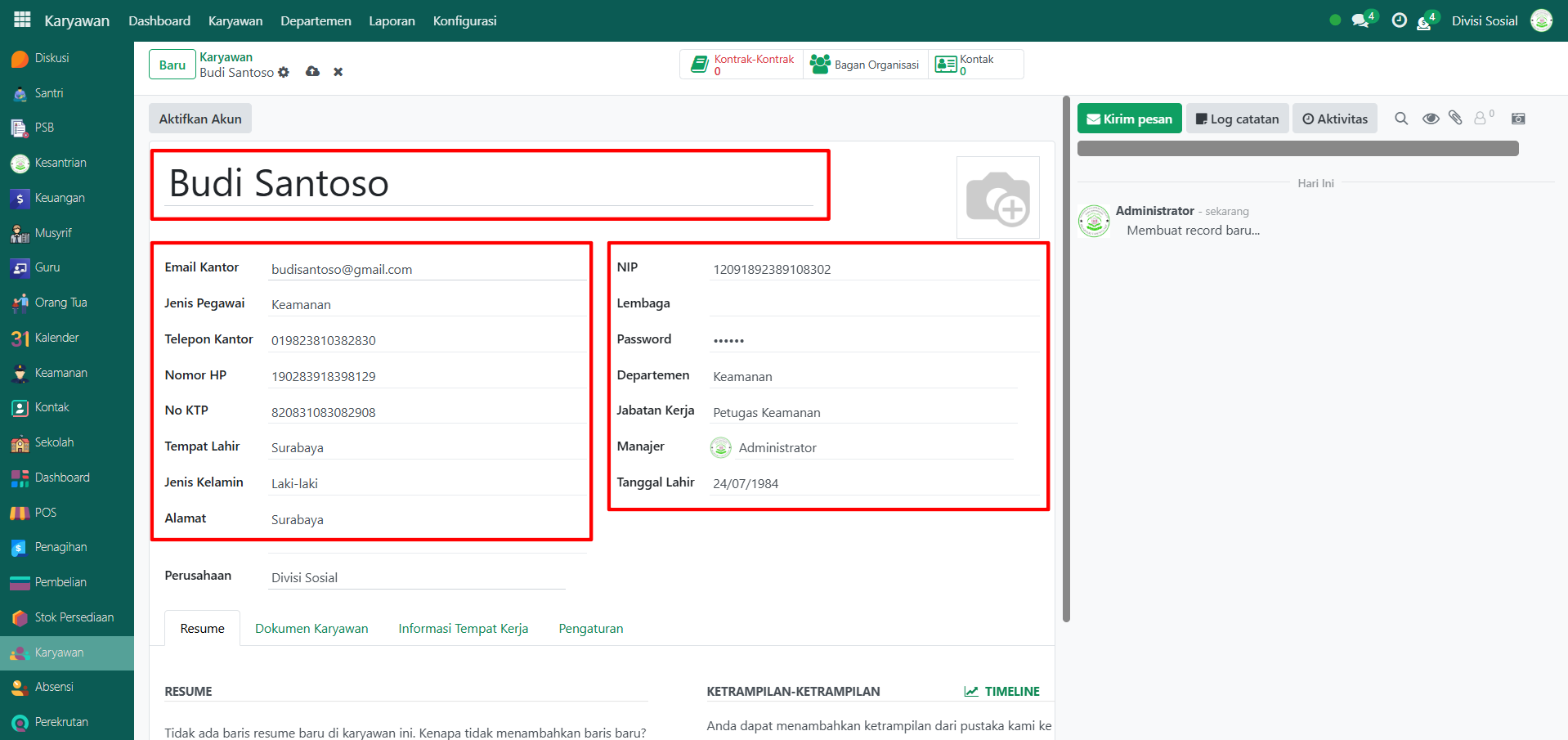This screenshot has width=1568, height=740.
Task: Open the clock activities icon in top bar
Action: point(1399,20)
